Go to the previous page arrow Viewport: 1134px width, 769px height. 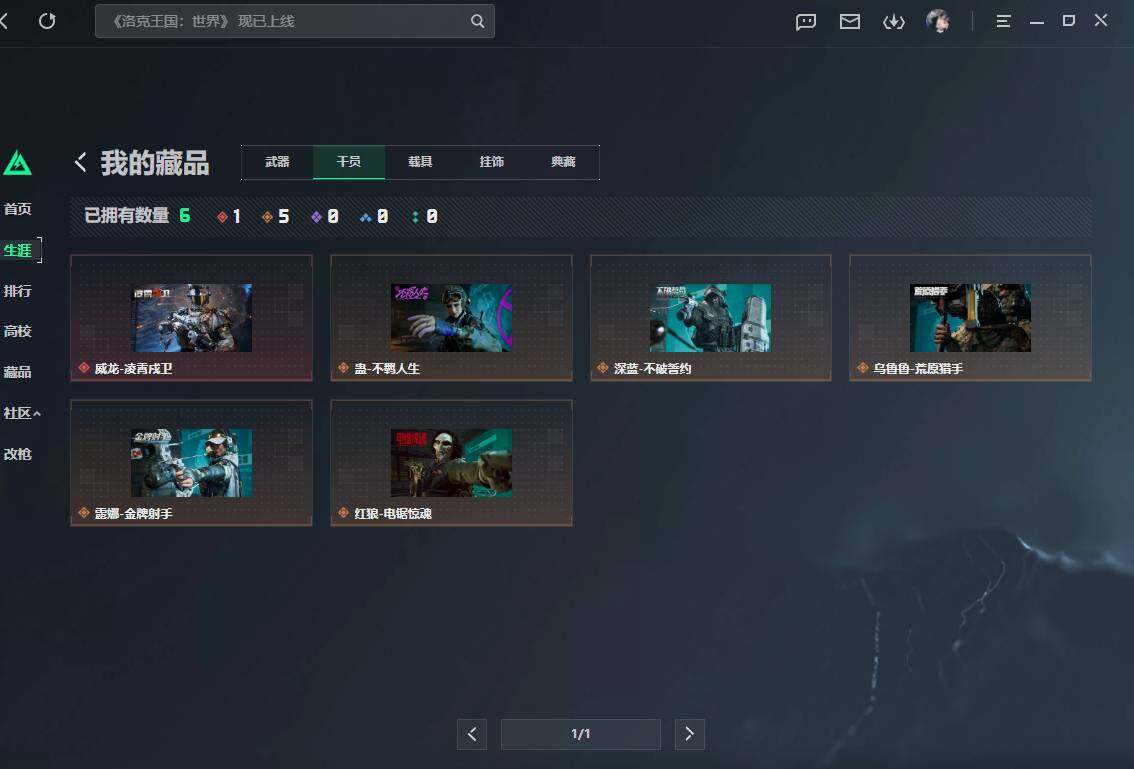[x=472, y=734]
